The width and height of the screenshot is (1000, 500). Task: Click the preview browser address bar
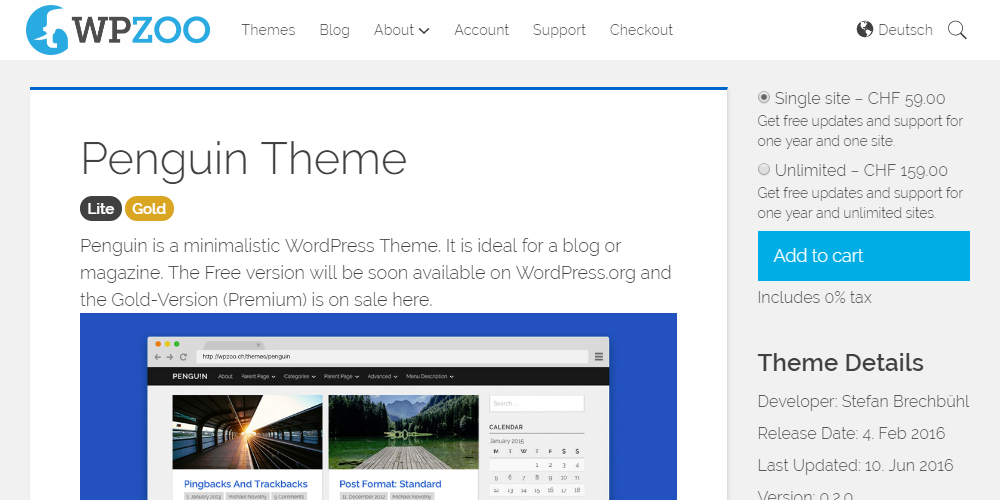coord(392,357)
